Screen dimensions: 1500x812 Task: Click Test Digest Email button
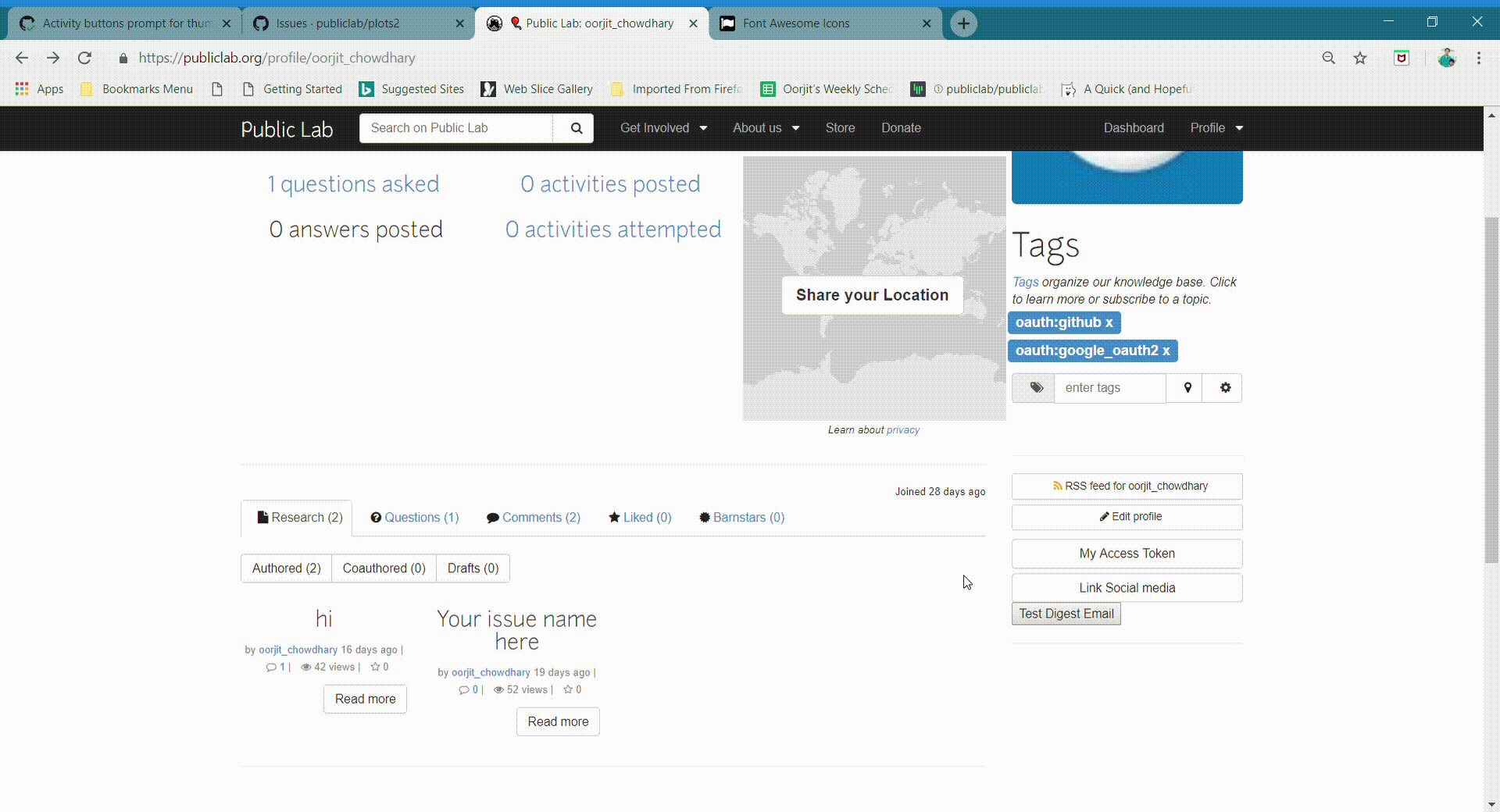tap(1066, 614)
